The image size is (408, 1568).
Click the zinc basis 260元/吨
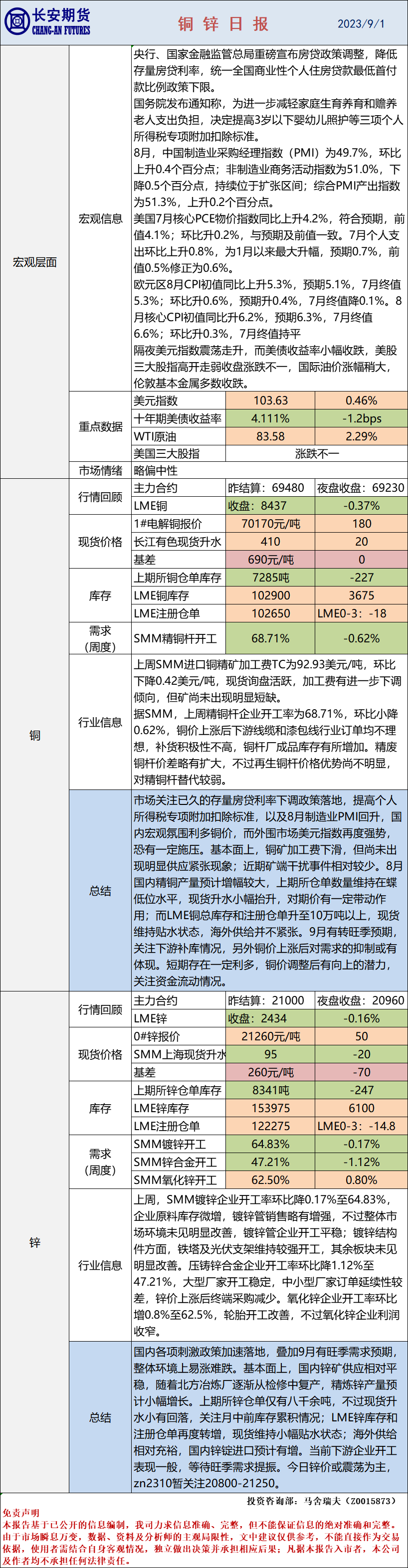tap(270, 1073)
